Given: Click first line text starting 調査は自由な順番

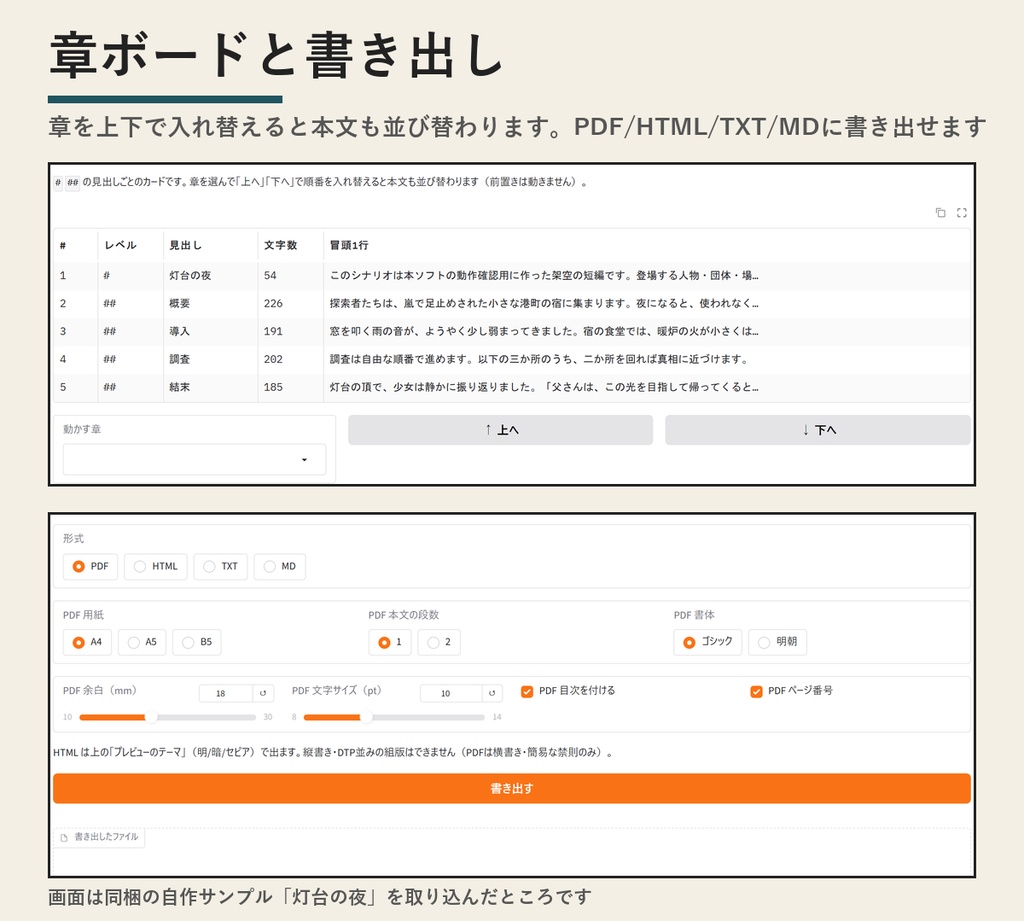Looking at the screenshot, I should point(539,359).
